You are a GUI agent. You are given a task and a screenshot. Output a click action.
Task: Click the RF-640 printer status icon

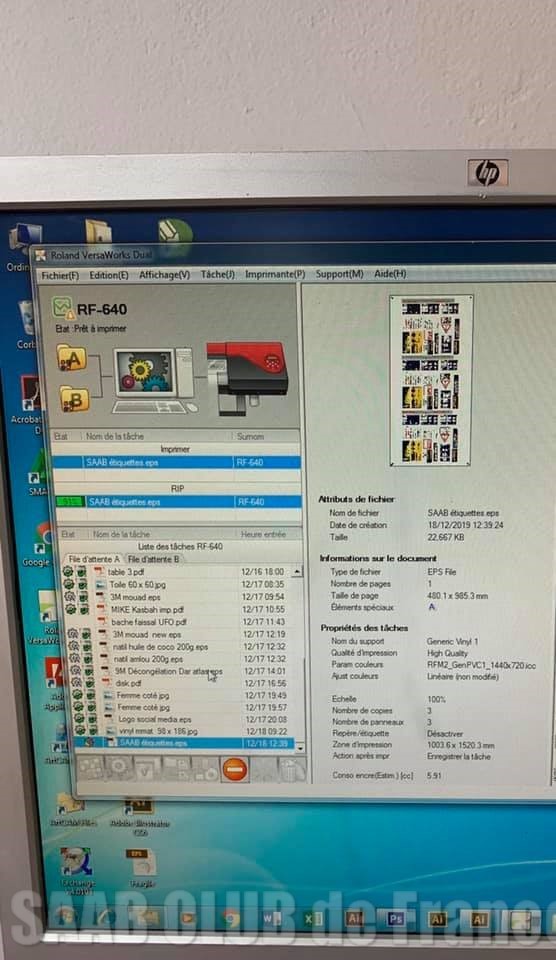[x=63, y=308]
